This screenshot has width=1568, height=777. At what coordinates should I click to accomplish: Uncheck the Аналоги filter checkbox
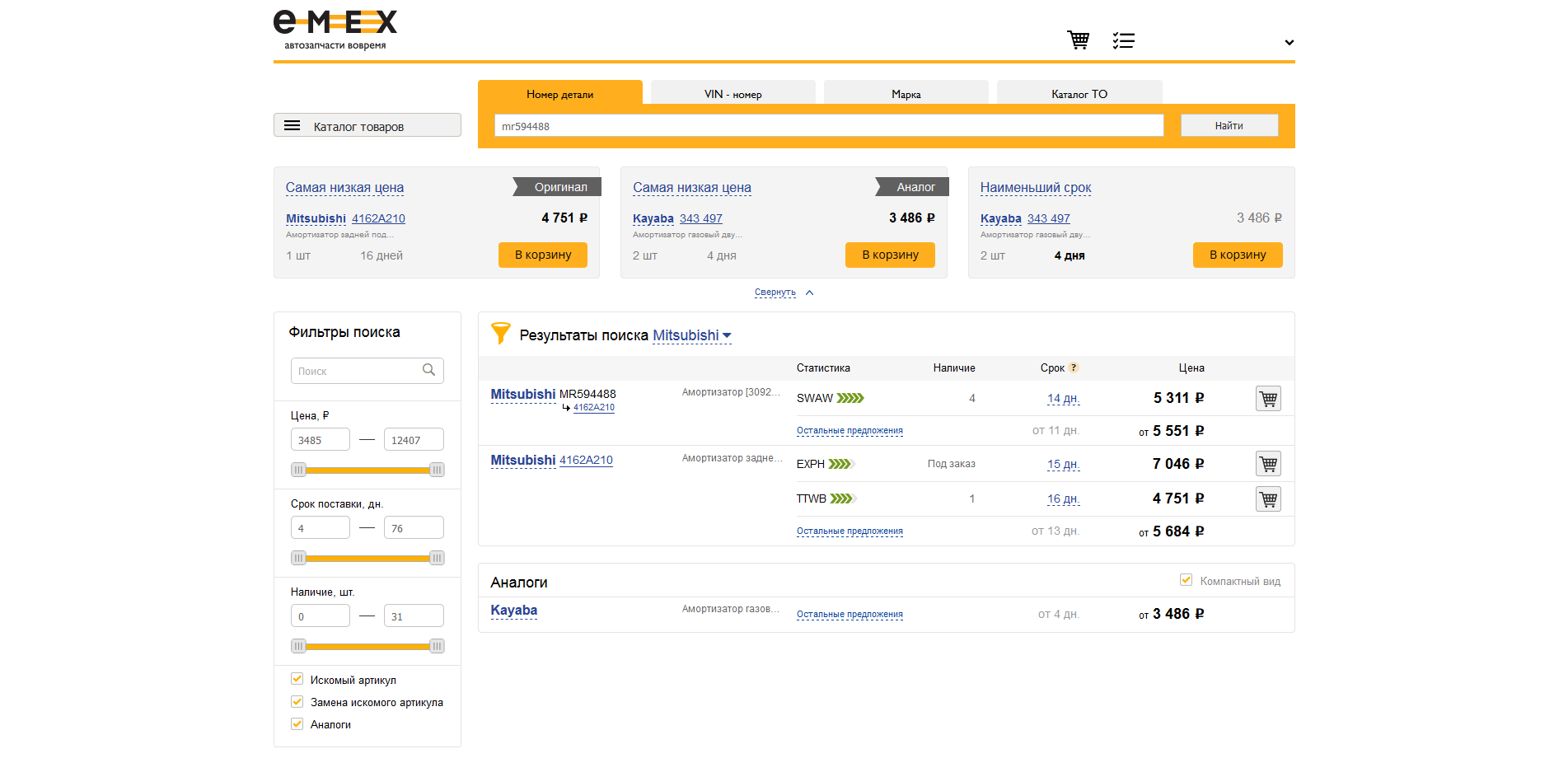297,723
